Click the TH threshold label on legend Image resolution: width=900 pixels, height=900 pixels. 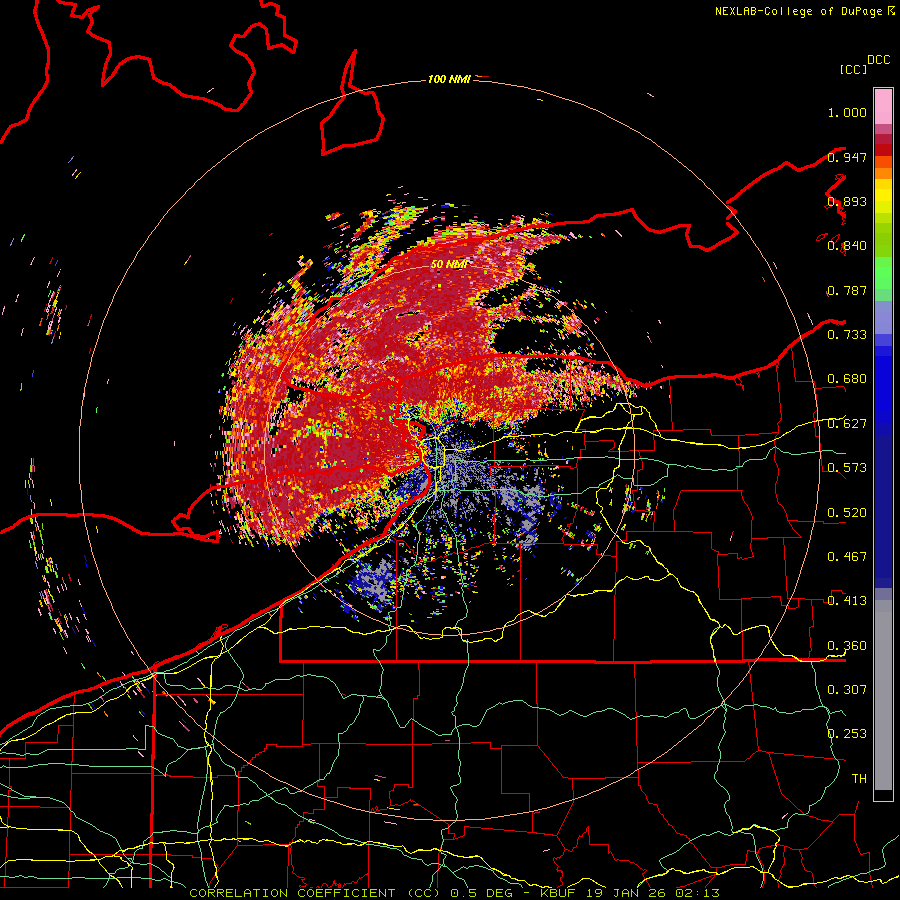[859, 778]
